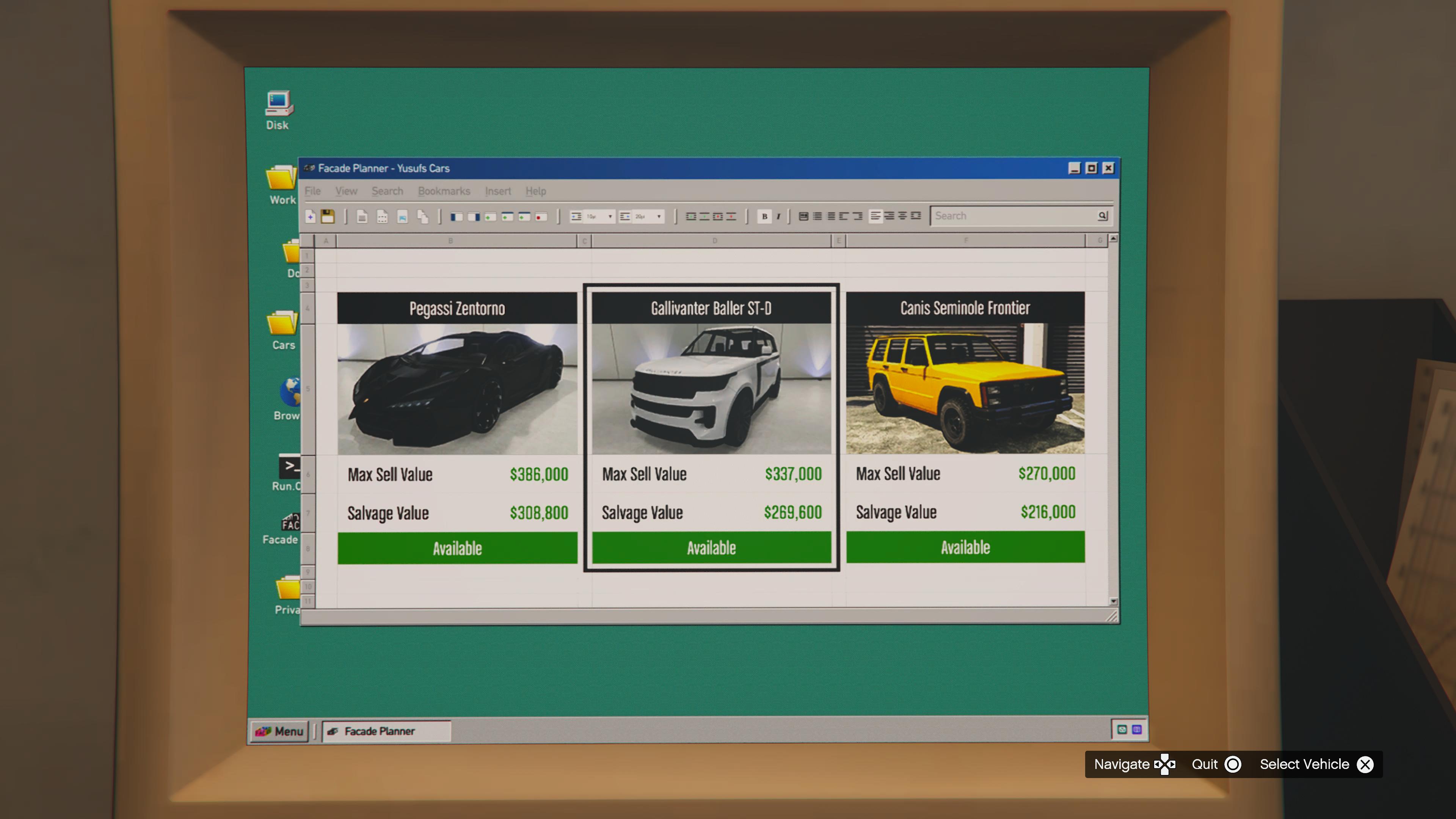Expand the 10pt size dropdown
1456x819 pixels.
(x=610, y=217)
